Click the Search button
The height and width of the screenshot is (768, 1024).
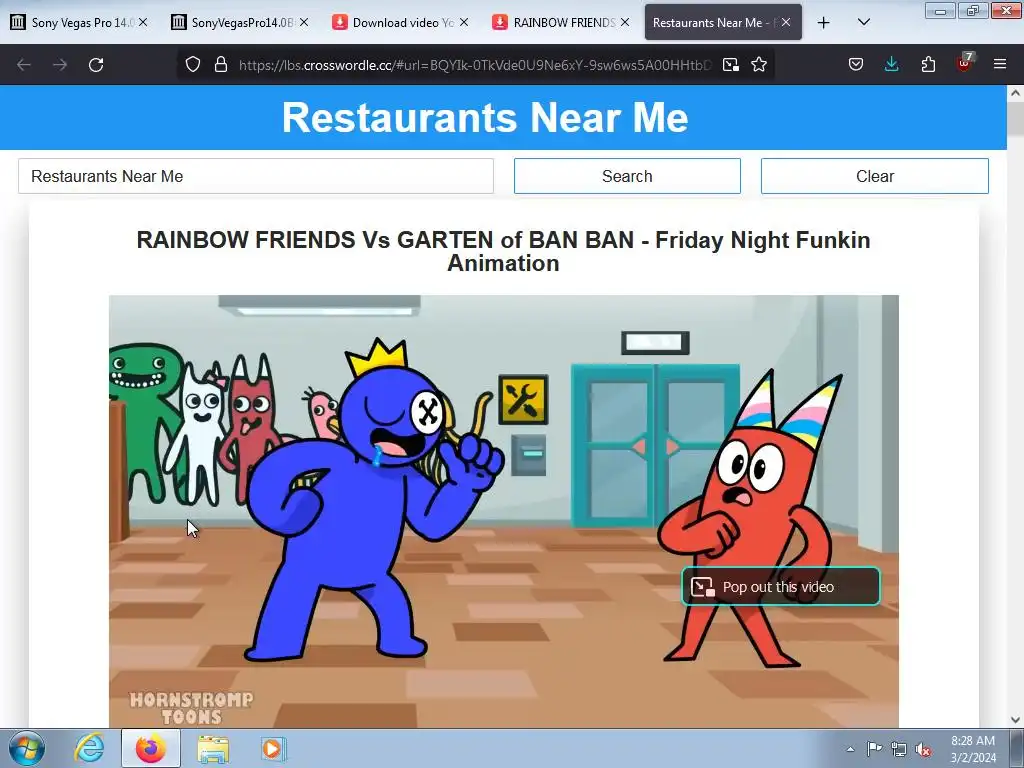click(x=627, y=176)
